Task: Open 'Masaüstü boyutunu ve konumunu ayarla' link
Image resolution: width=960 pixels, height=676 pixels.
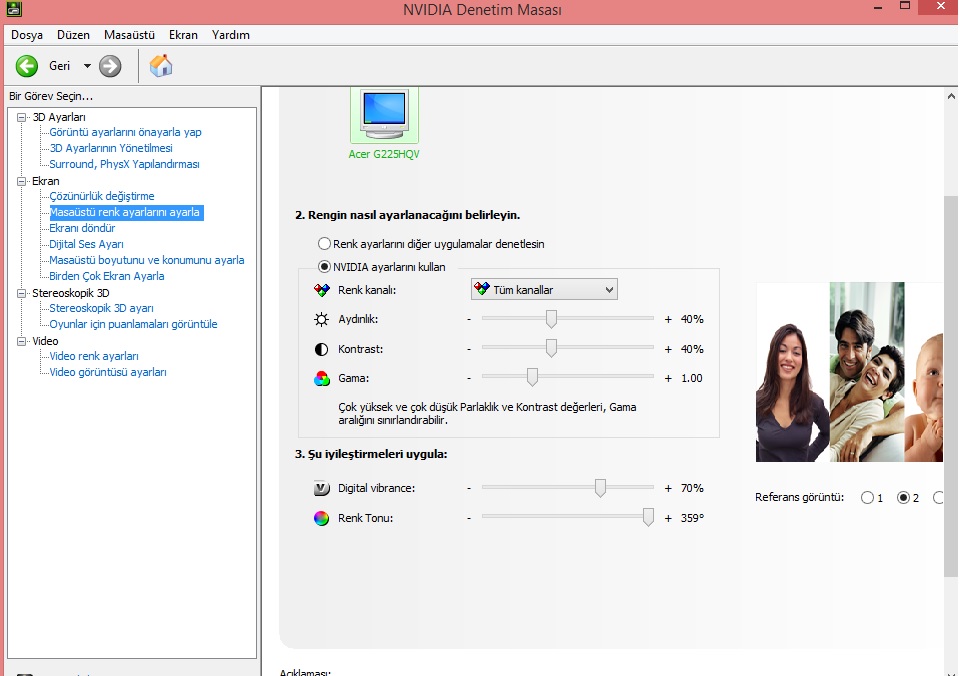Action: click(146, 260)
